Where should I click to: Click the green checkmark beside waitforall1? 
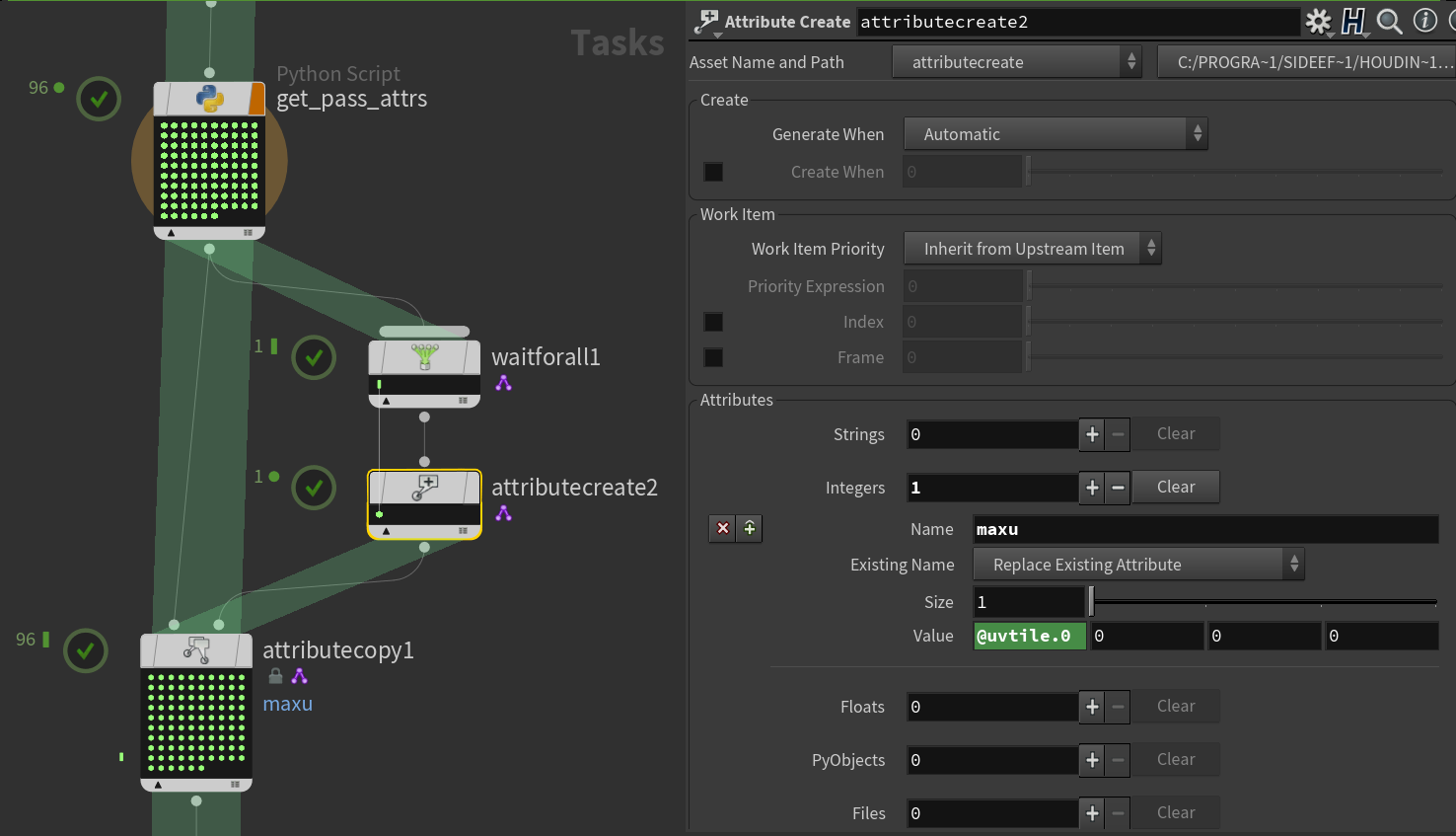pyautogui.click(x=314, y=357)
